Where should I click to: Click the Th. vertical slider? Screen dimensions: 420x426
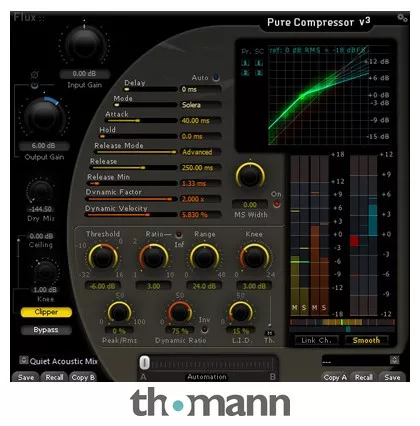[x=269, y=310]
